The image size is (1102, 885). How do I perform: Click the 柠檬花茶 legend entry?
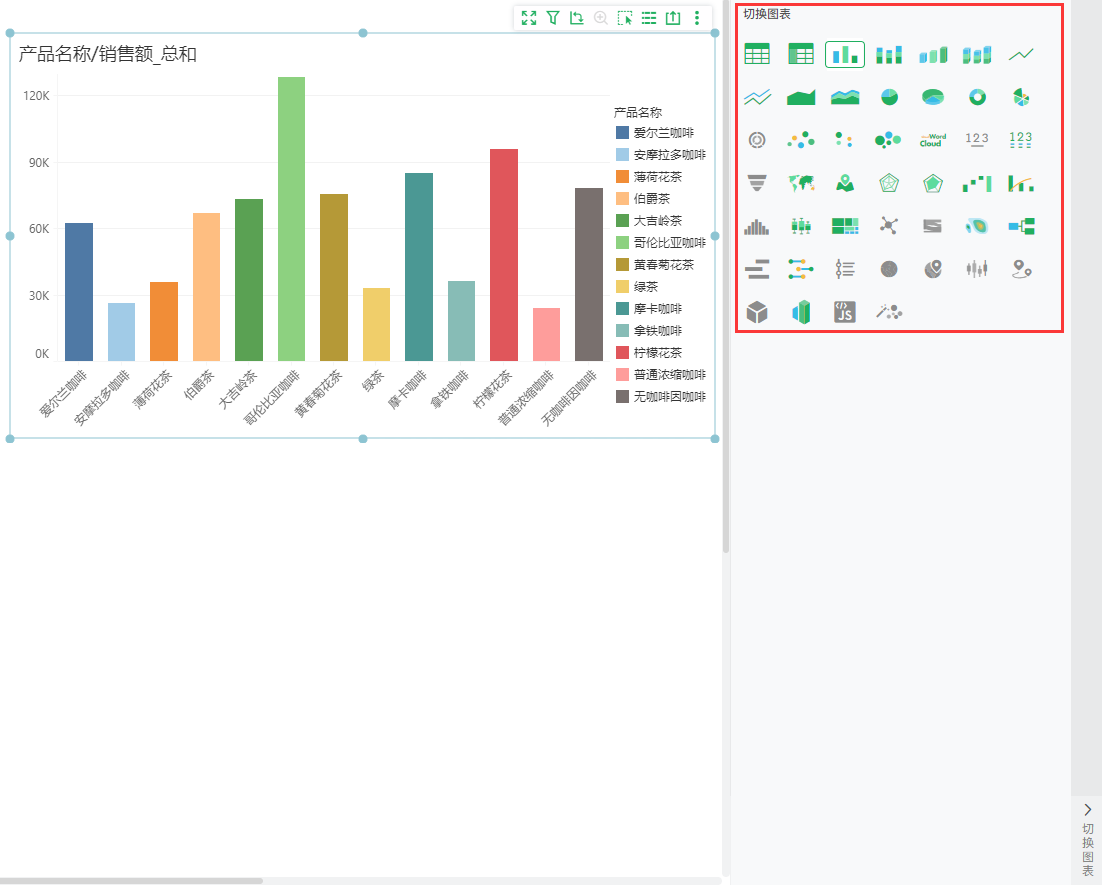(649, 353)
